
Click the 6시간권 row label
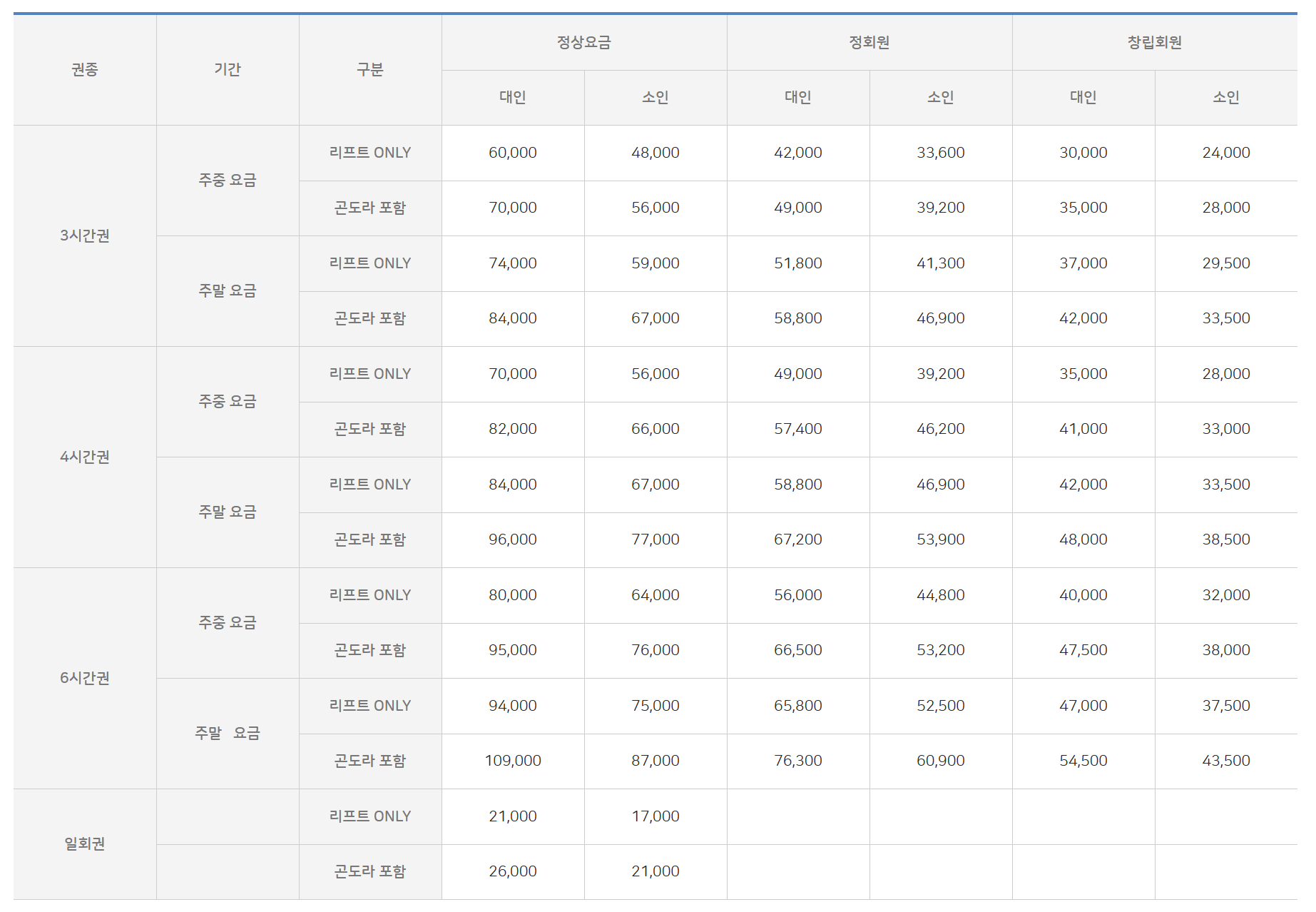click(x=85, y=678)
